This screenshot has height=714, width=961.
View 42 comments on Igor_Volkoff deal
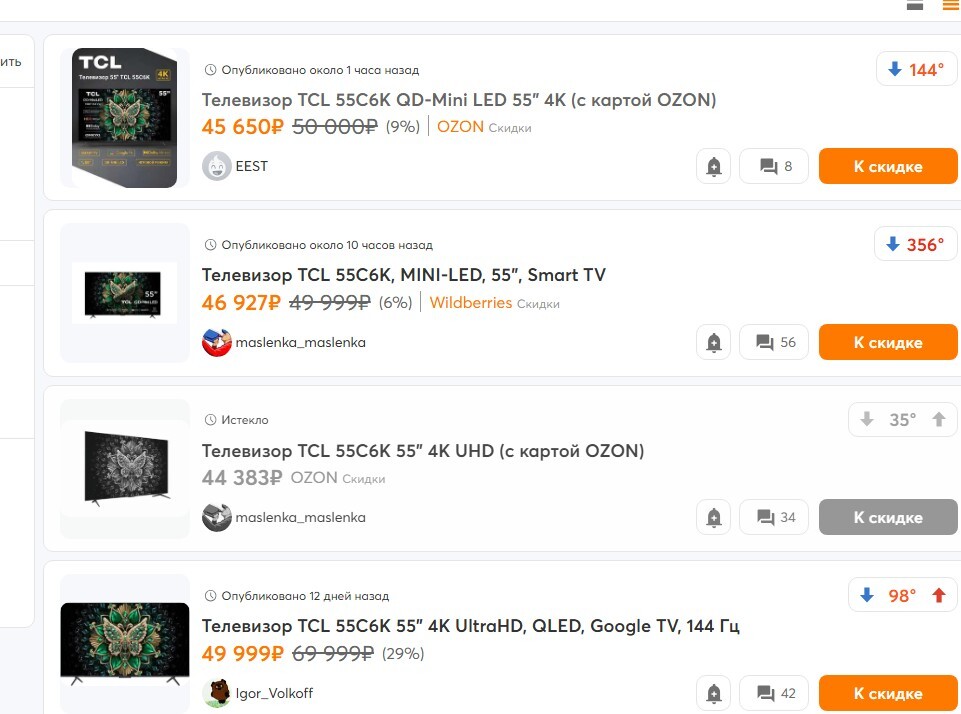pos(775,693)
